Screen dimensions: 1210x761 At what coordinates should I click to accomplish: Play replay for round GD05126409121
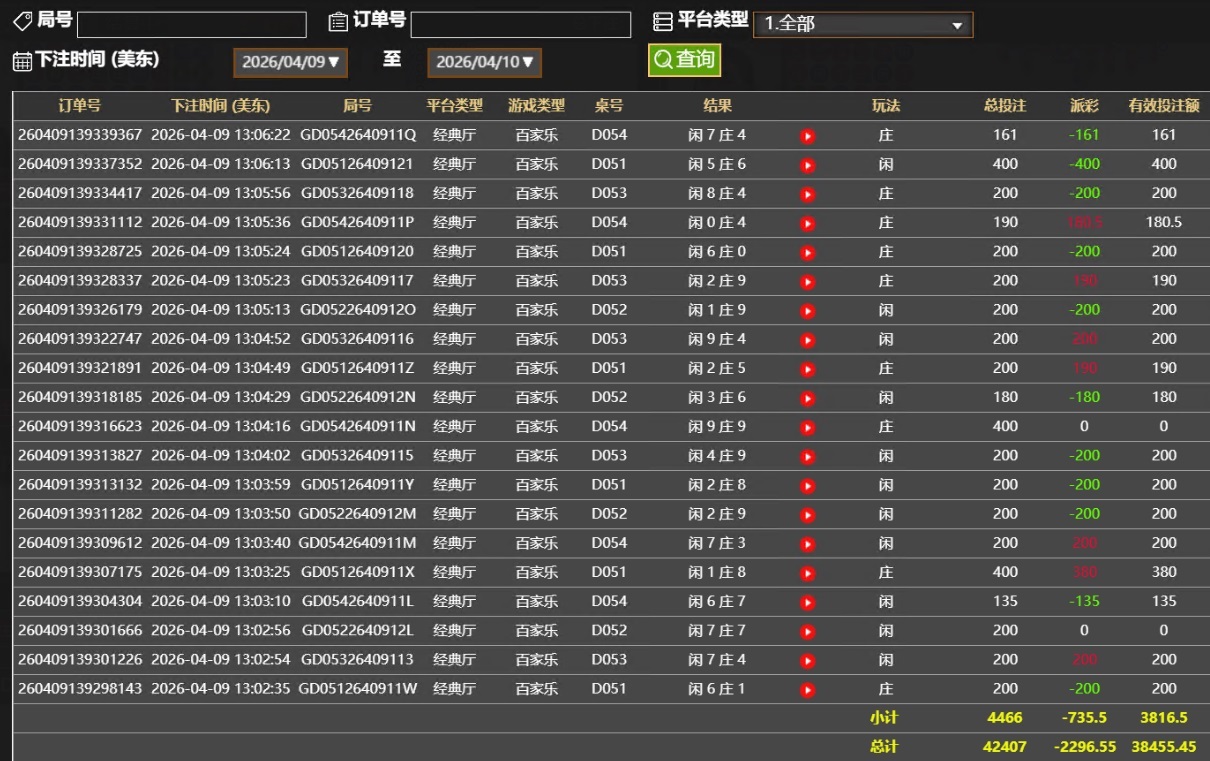coord(807,165)
